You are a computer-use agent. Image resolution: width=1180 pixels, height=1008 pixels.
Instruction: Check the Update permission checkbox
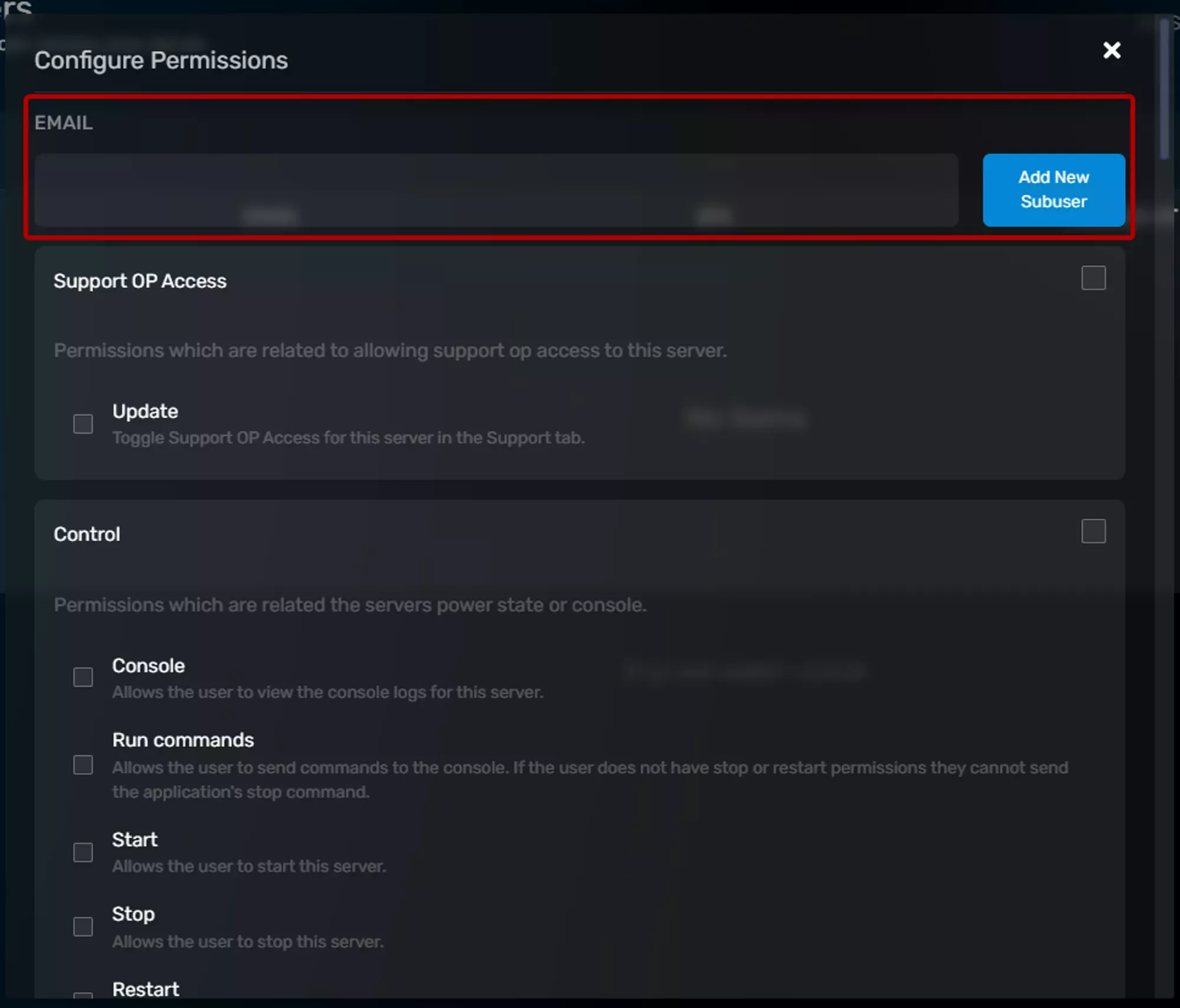(82, 423)
